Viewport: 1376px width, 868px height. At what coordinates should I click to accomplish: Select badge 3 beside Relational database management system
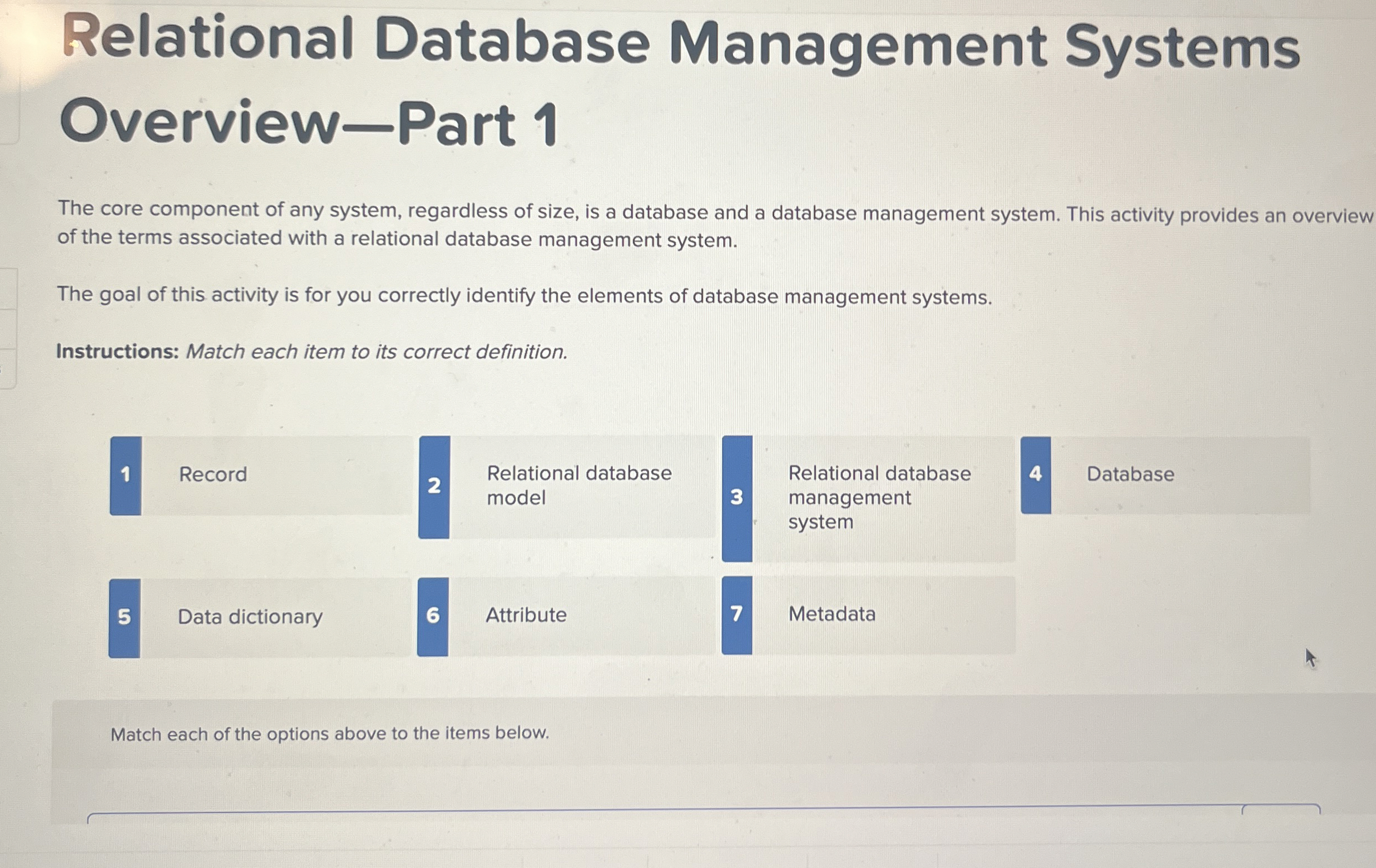click(x=737, y=498)
